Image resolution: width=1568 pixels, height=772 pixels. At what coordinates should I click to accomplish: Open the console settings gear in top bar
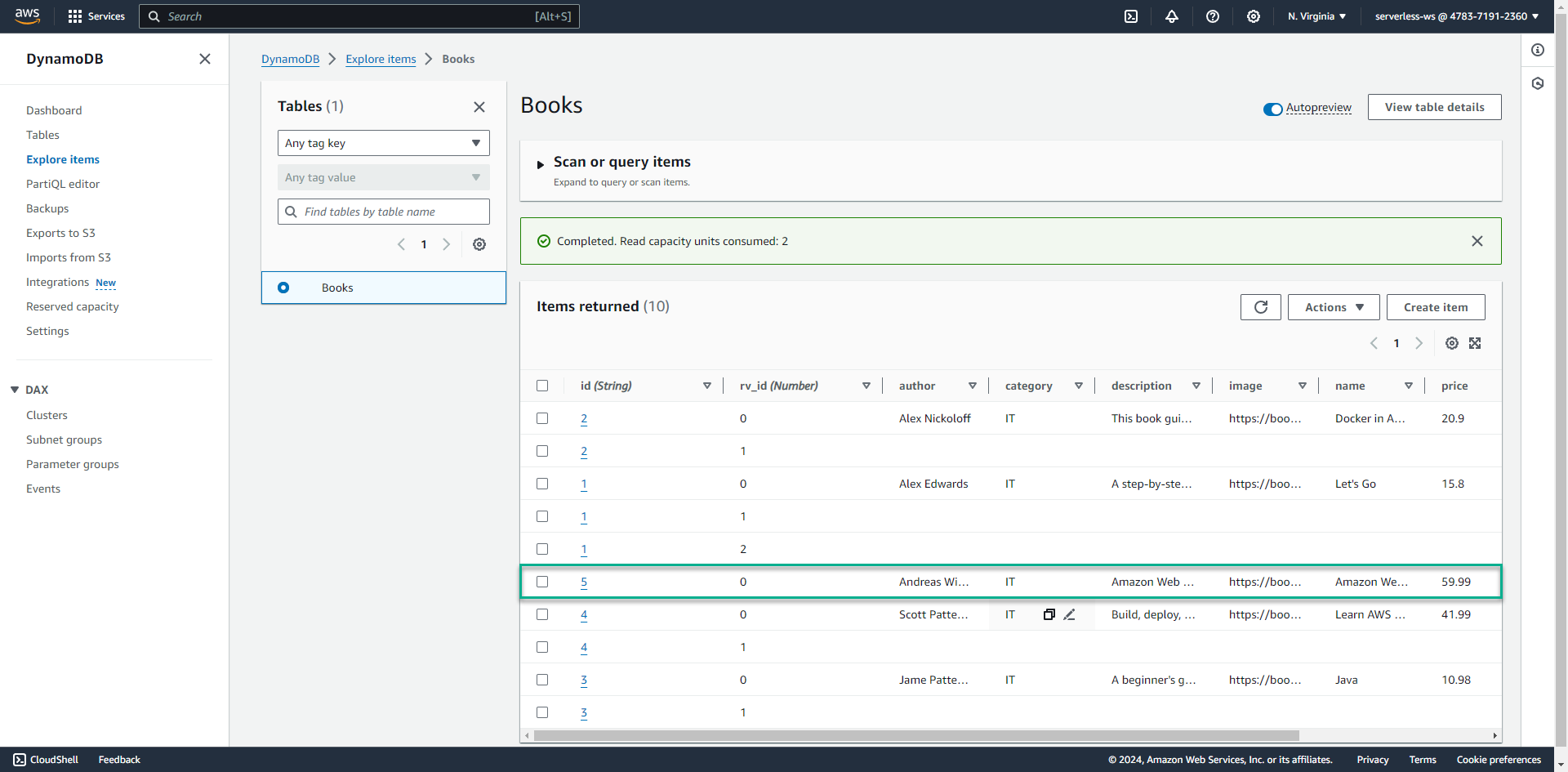click(1254, 16)
